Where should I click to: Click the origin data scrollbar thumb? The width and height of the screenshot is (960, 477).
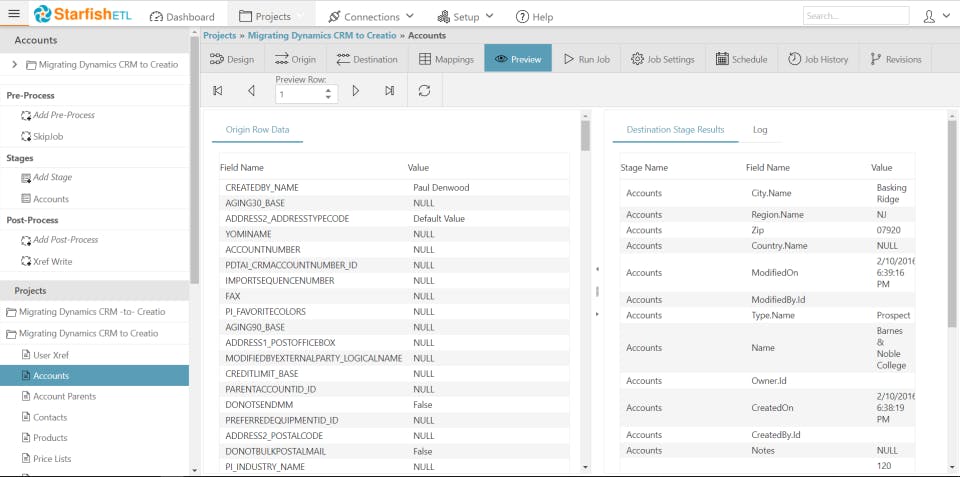pyautogui.click(x=585, y=135)
